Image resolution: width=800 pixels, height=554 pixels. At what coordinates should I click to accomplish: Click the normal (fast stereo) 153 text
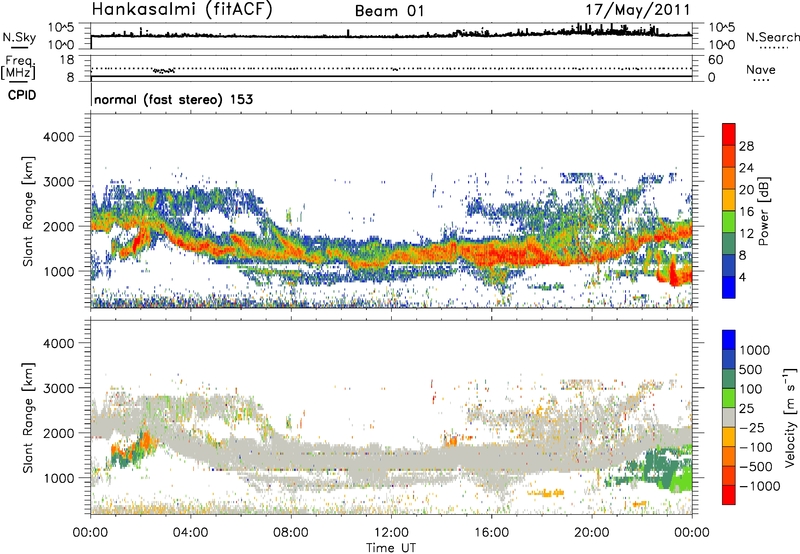click(173, 99)
